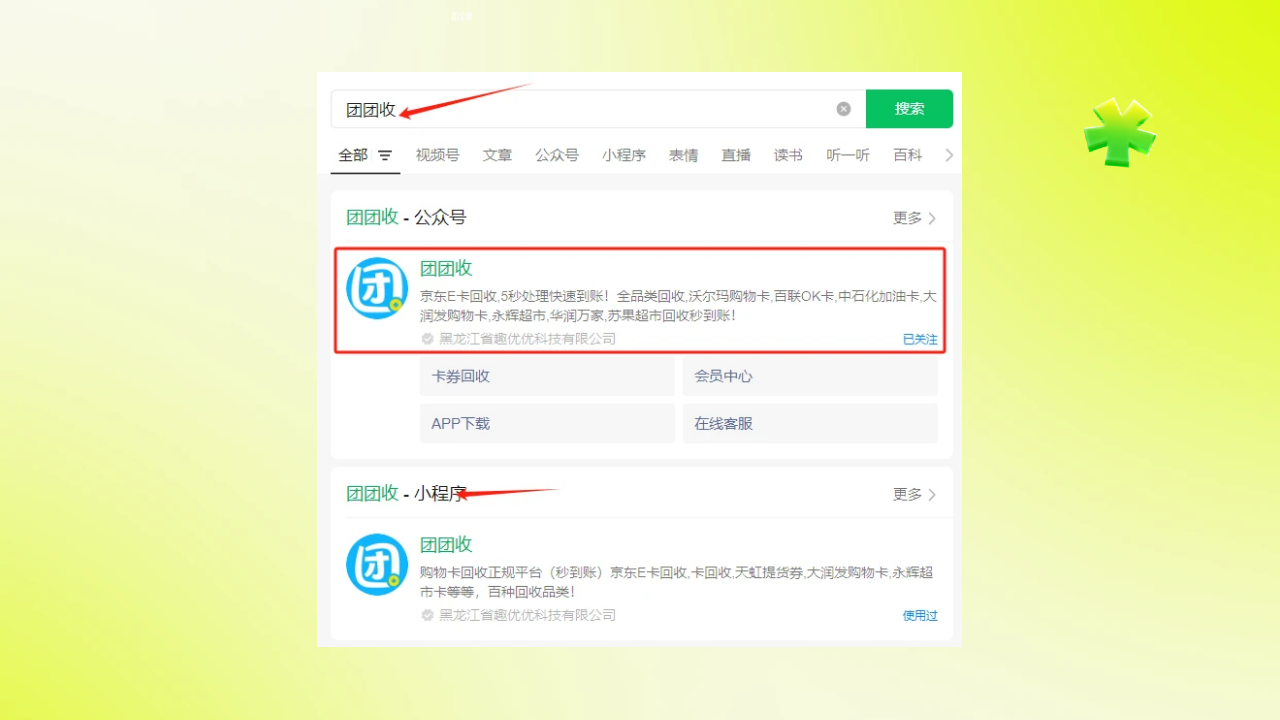Expand 更多 in the 小程序 section
Image resolution: width=1280 pixels, height=720 pixels.
point(915,494)
